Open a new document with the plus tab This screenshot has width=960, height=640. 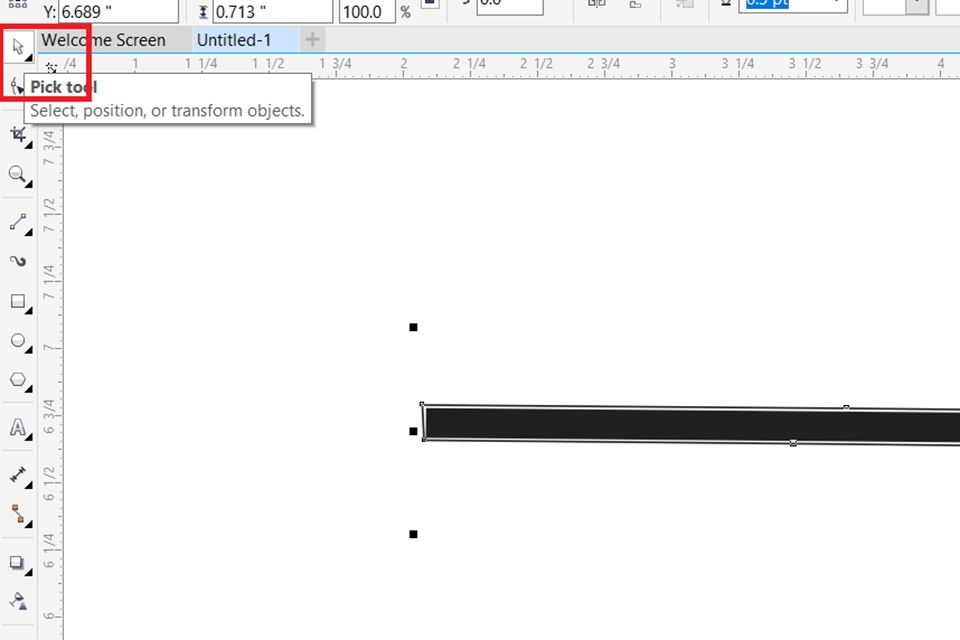[310, 40]
